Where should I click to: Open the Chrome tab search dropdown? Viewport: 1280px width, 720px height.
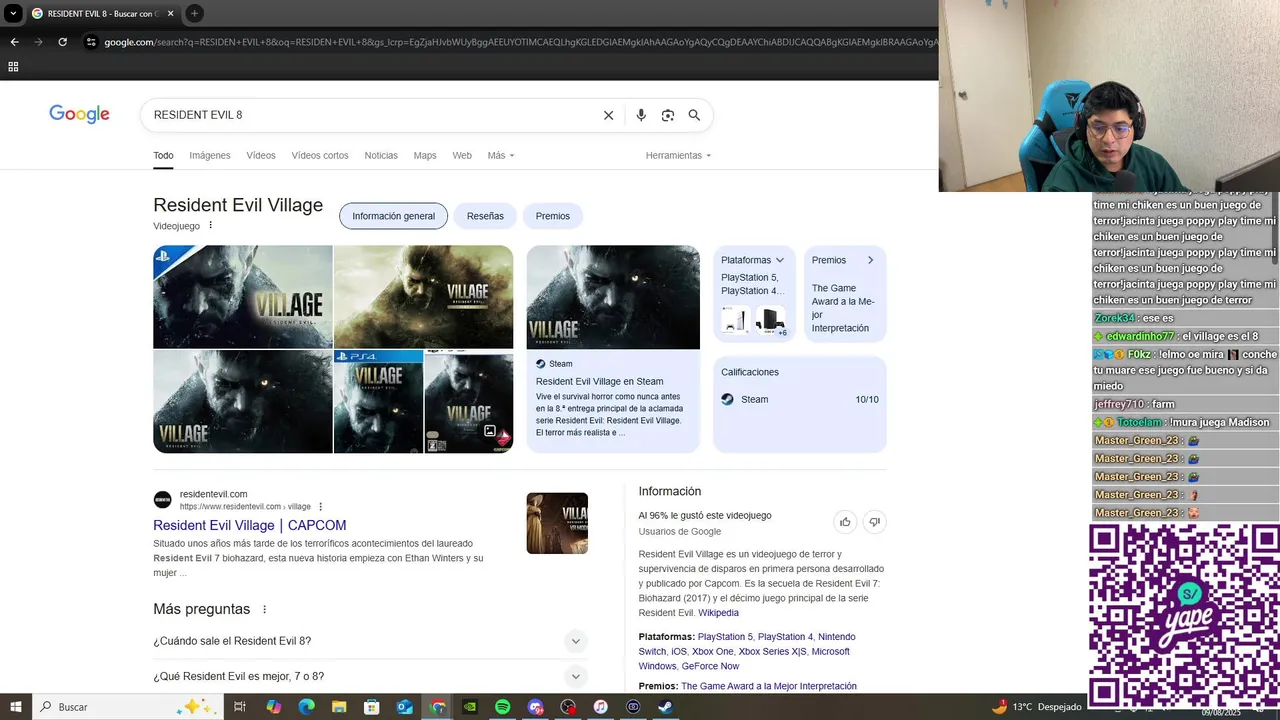coord(13,13)
